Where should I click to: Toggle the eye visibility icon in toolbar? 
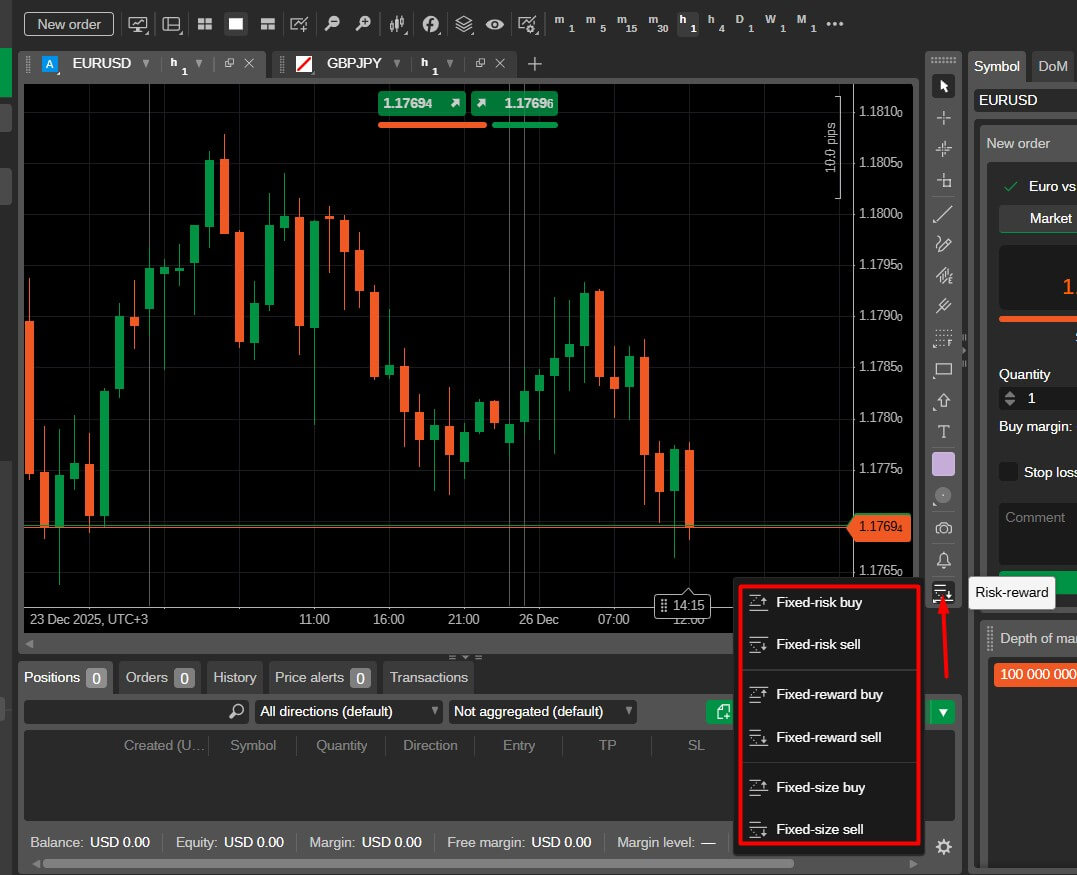pyautogui.click(x=494, y=24)
